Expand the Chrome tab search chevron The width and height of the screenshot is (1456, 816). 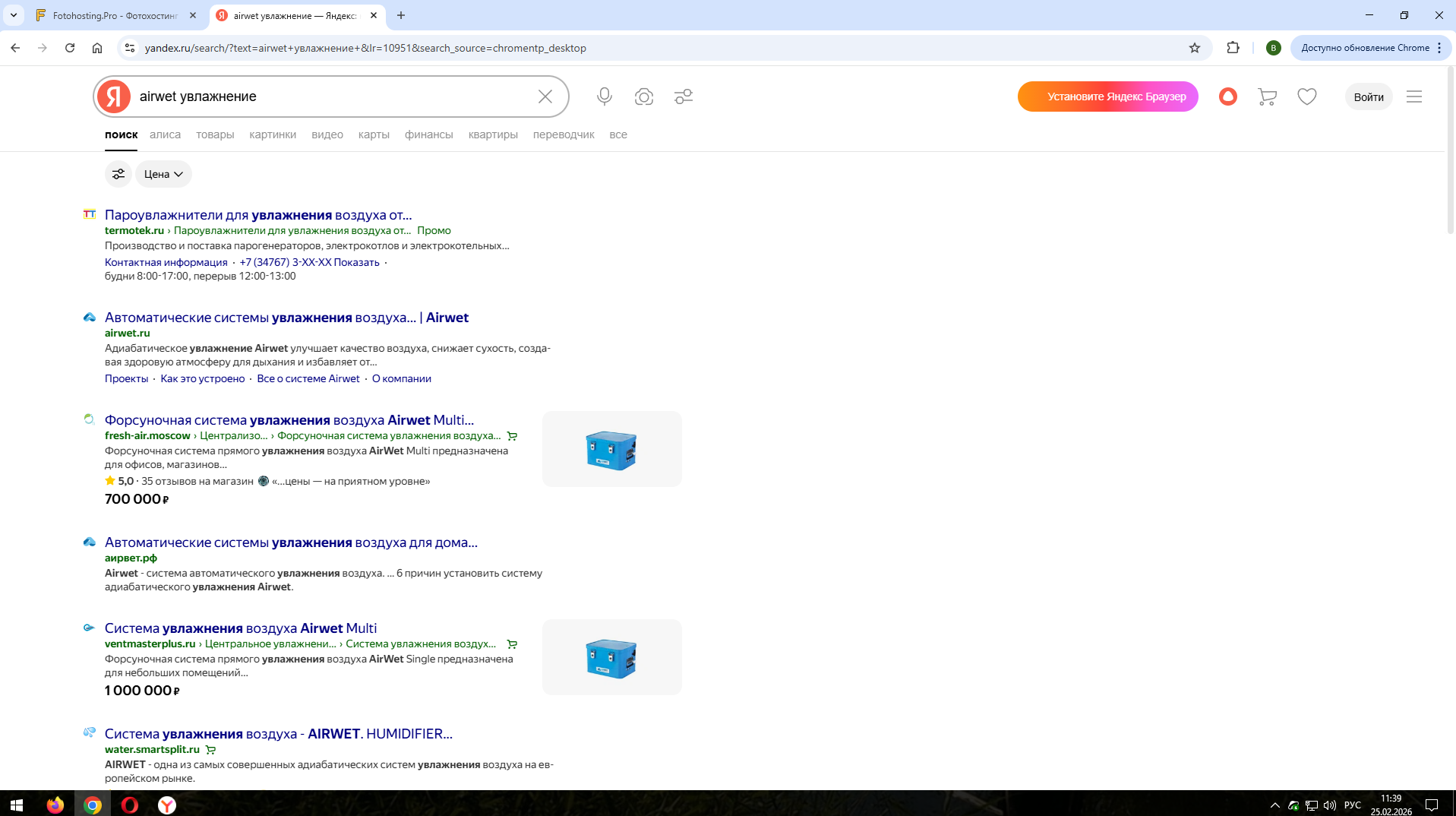(14, 15)
